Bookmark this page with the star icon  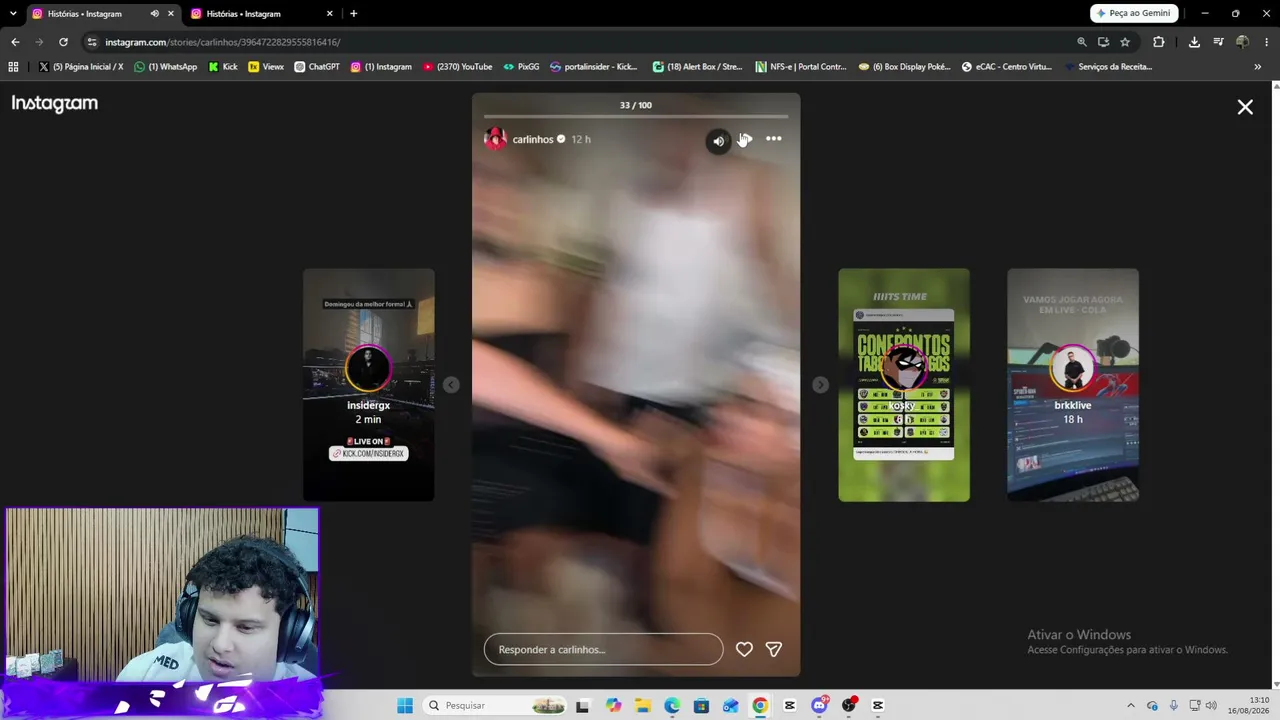(x=1125, y=42)
